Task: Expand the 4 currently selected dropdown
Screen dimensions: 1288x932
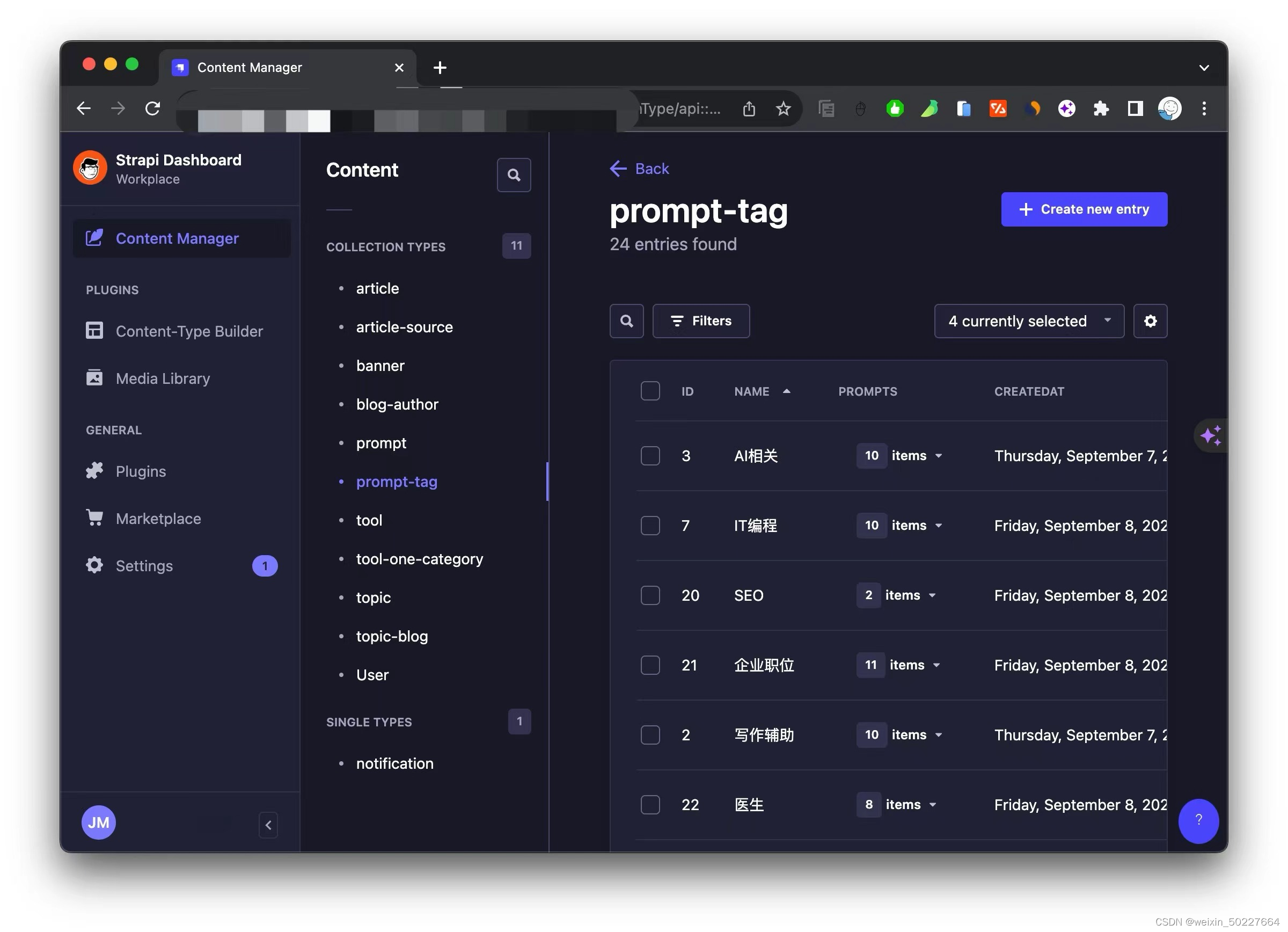Action: pos(1028,321)
